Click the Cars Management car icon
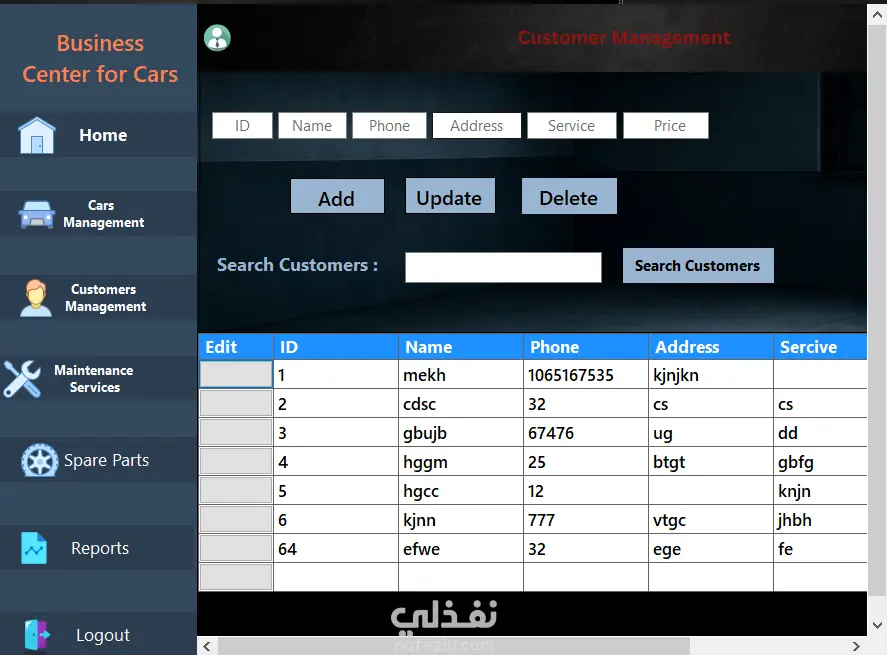 (x=37, y=214)
